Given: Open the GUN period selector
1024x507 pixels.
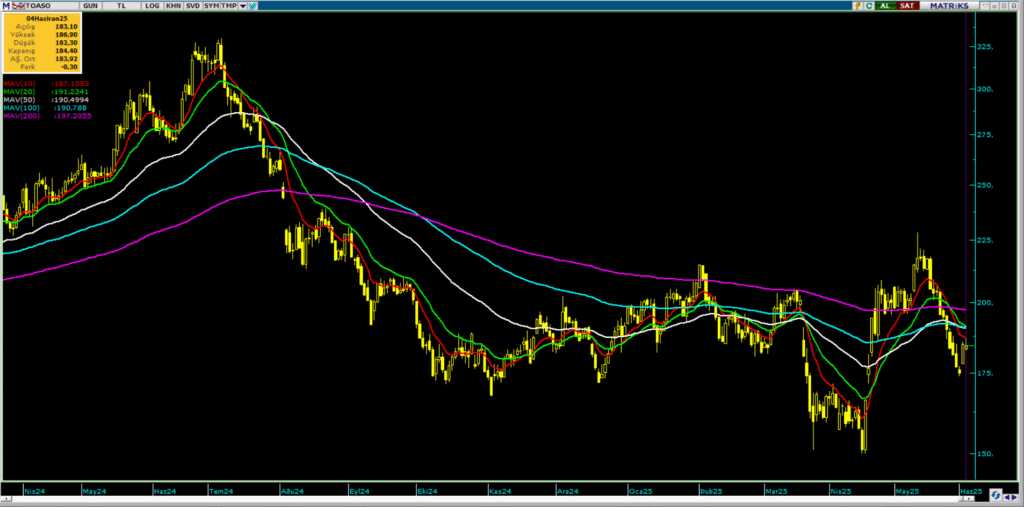Looking at the screenshot, I should (x=90, y=6).
